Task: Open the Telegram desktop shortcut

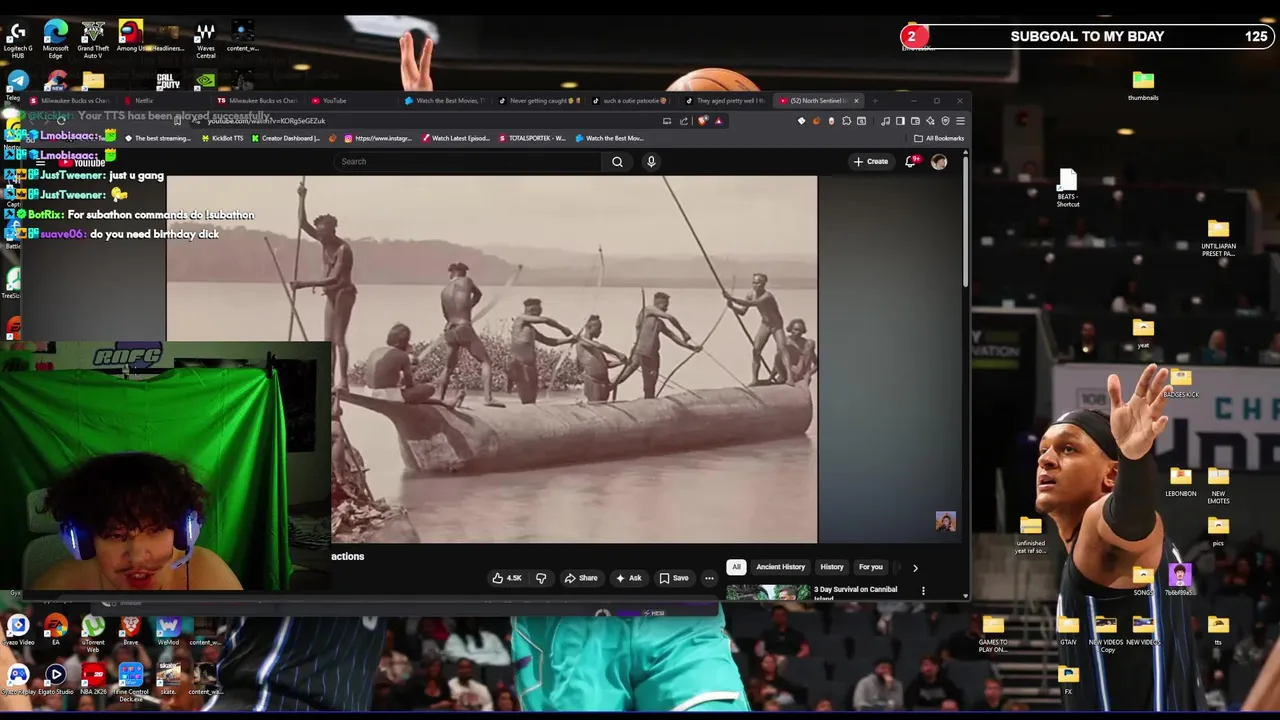Action: coord(18,83)
